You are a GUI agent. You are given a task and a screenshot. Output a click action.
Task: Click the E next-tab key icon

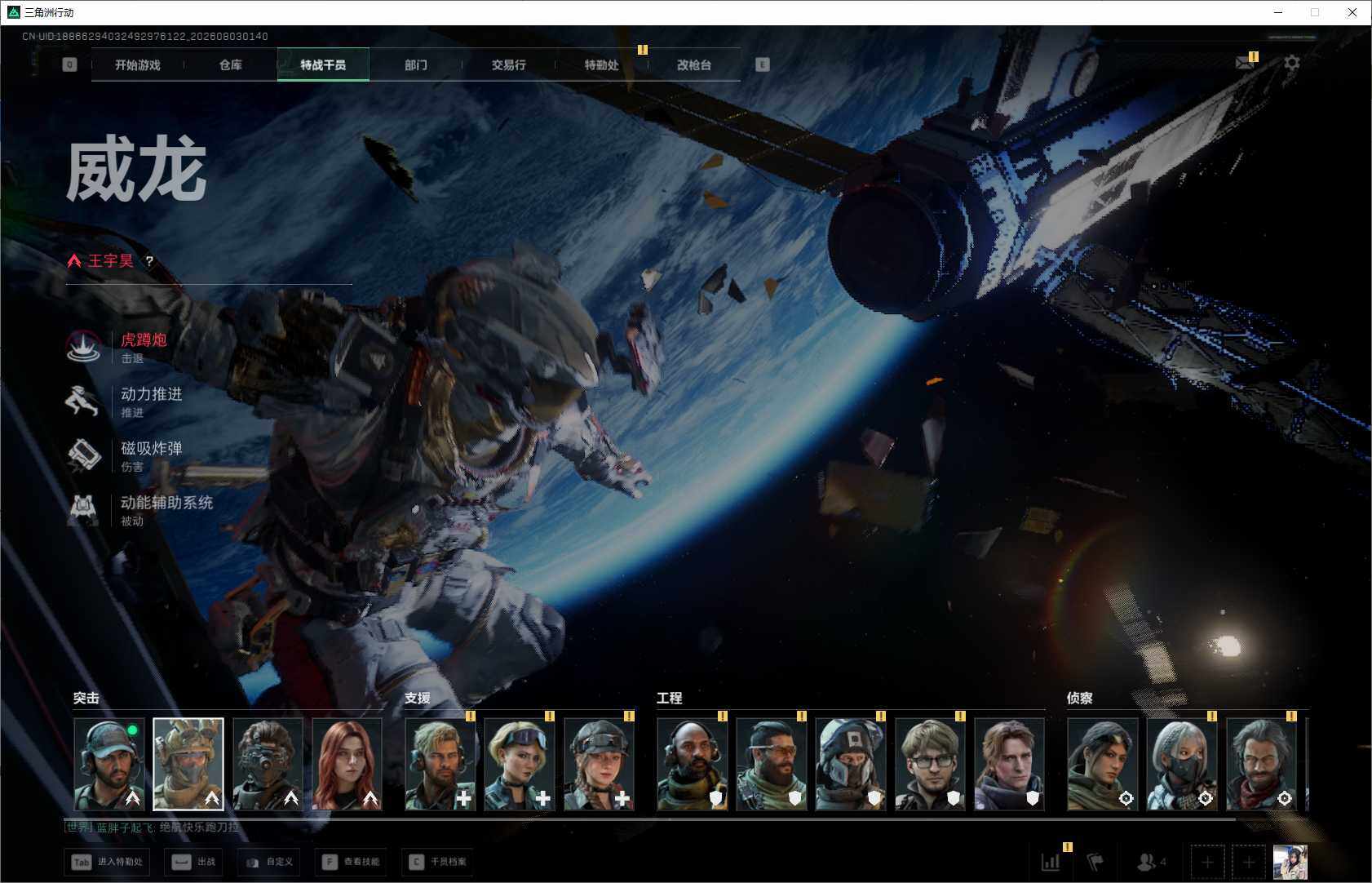coord(763,64)
